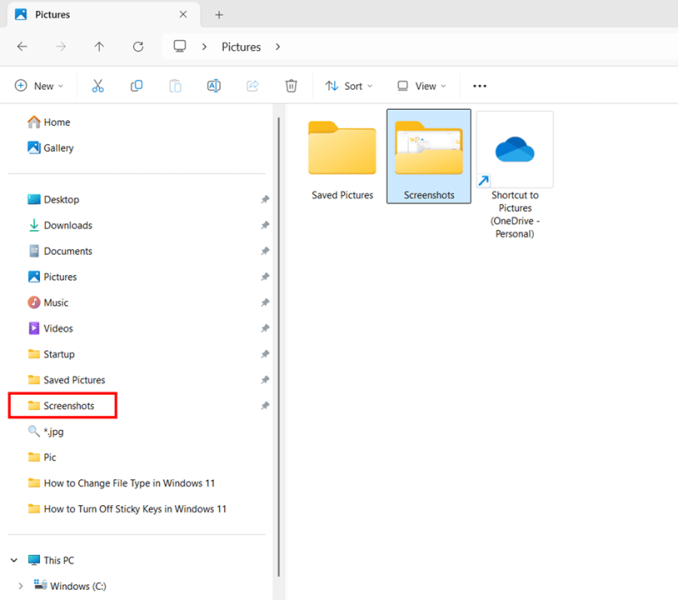Click the Cut scissors icon
The image size is (678, 600).
point(98,86)
